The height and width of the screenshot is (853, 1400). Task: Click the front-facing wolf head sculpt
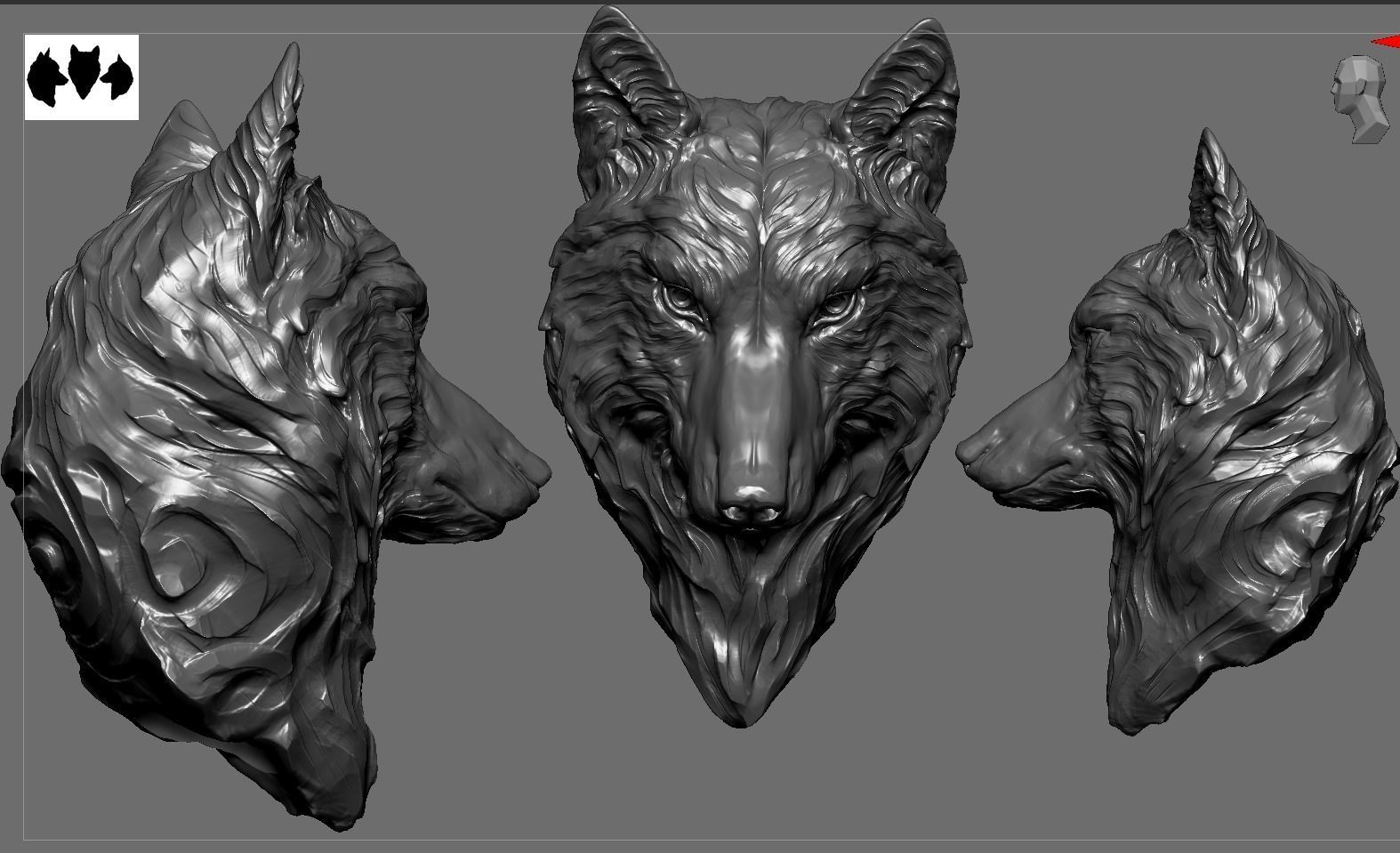[754, 365]
